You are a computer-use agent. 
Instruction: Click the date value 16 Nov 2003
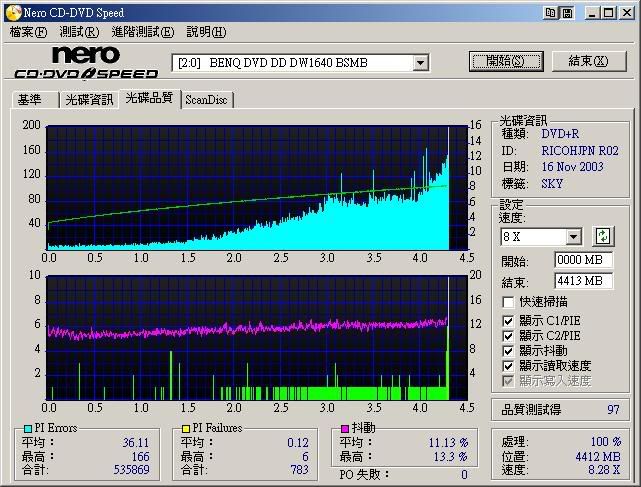click(572, 167)
